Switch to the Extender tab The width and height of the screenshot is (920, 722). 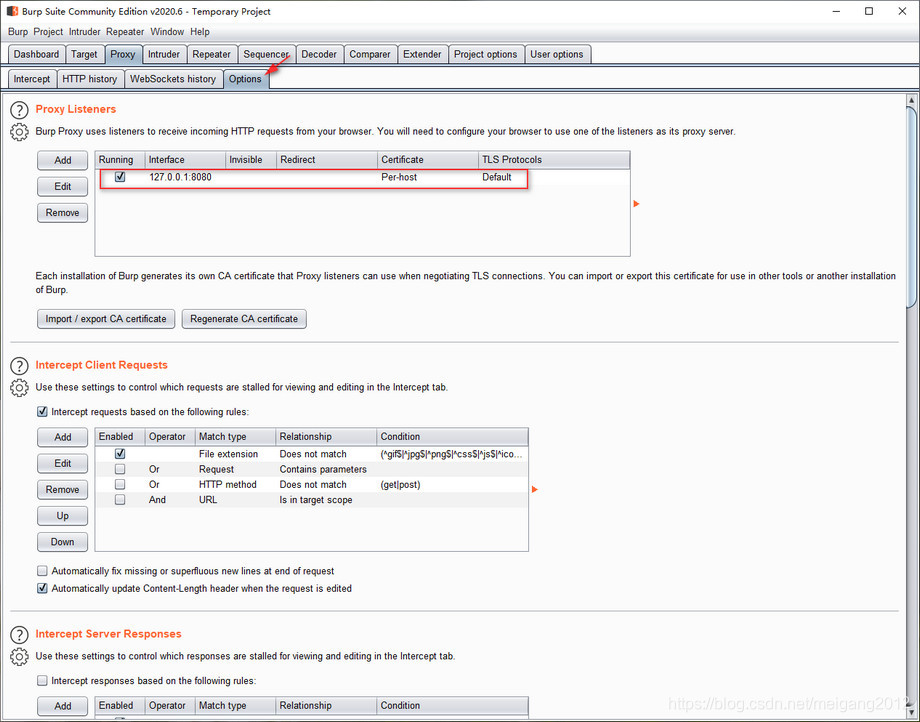422,54
